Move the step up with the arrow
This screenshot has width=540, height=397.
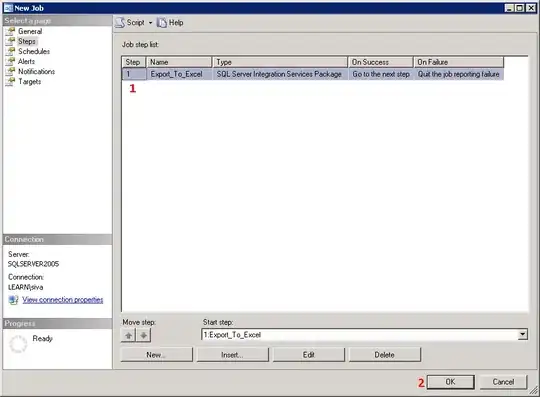(x=128, y=335)
